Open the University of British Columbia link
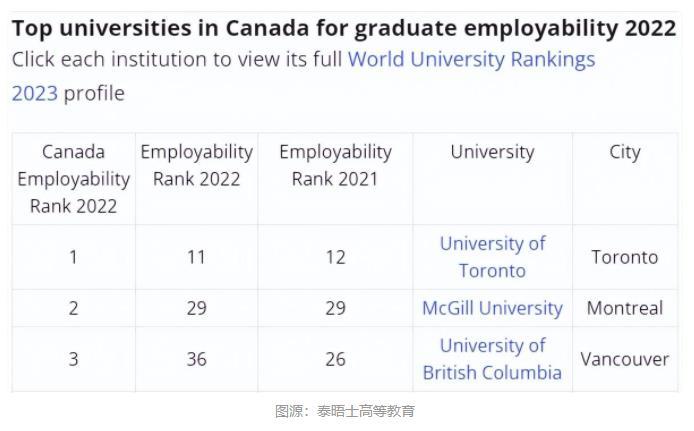 coord(492,359)
